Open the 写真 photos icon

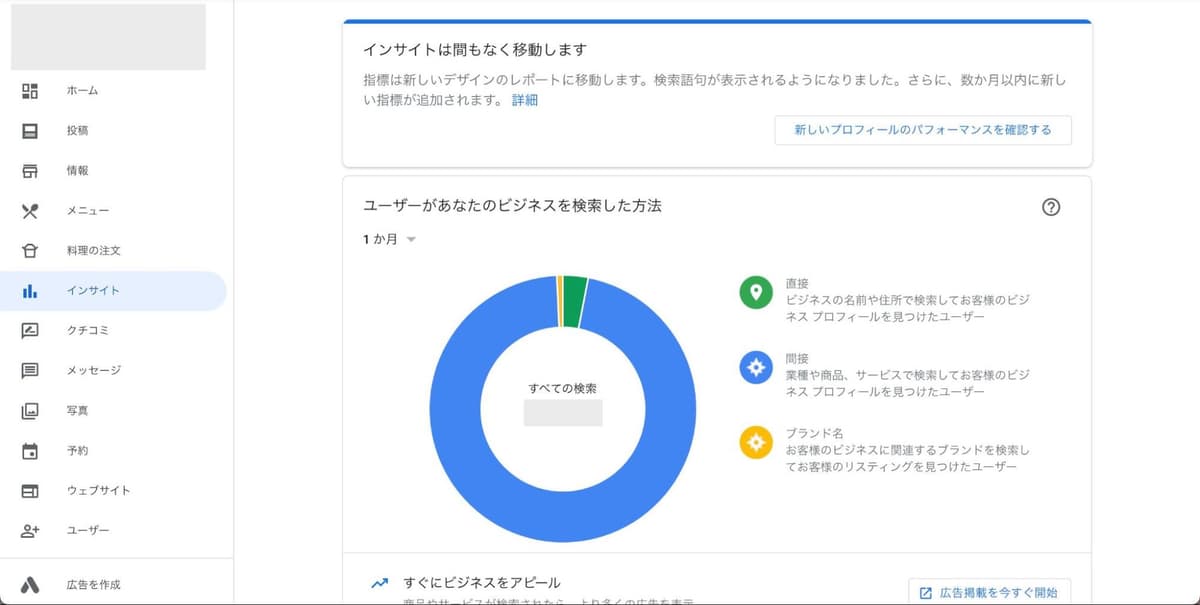[x=30, y=411]
